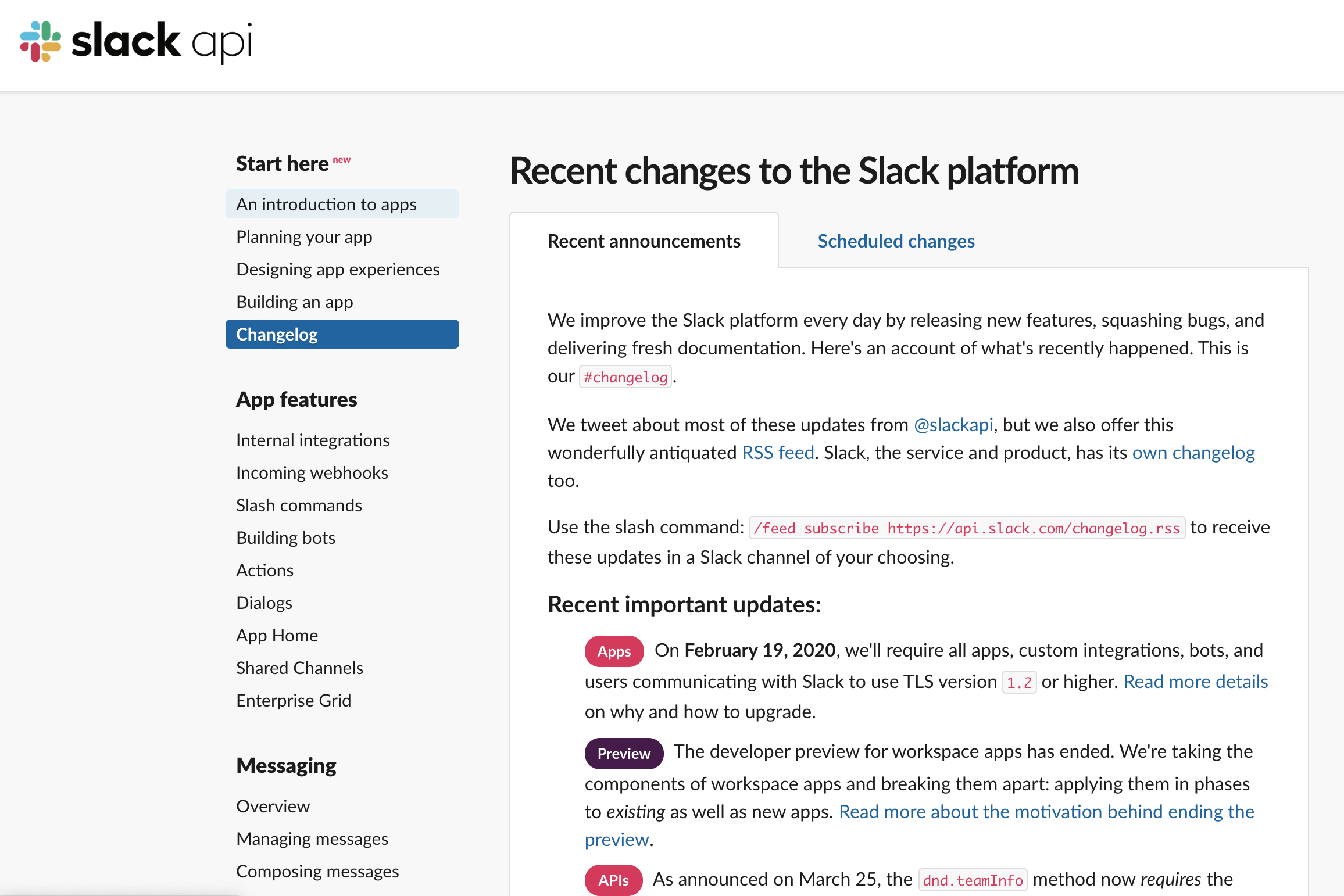
Task: Click the '#changelog' code label
Action: click(x=625, y=377)
